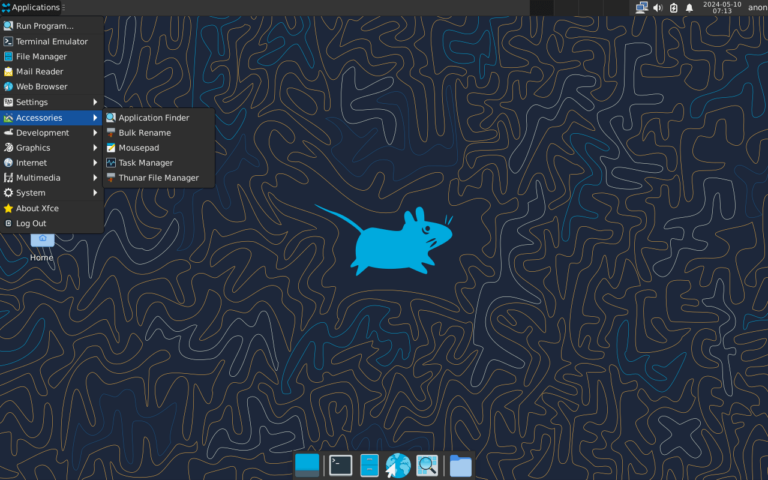
Task: Open file manager cabinet icon in dock
Action: tap(369, 465)
